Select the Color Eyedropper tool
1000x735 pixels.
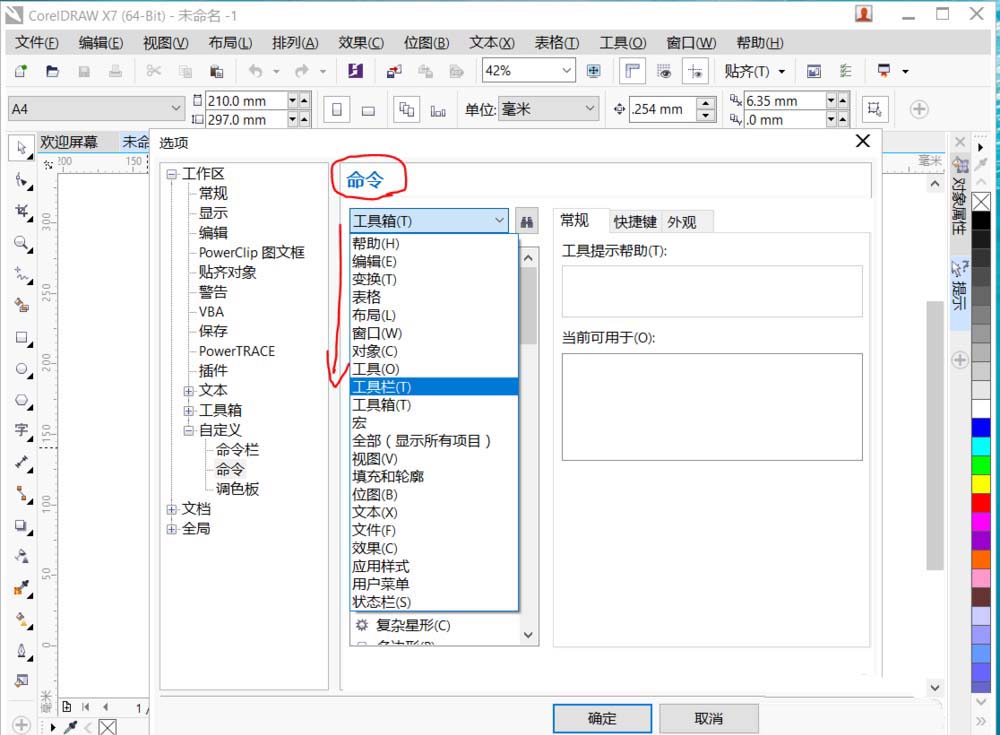pyautogui.click(x=22, y=588)
